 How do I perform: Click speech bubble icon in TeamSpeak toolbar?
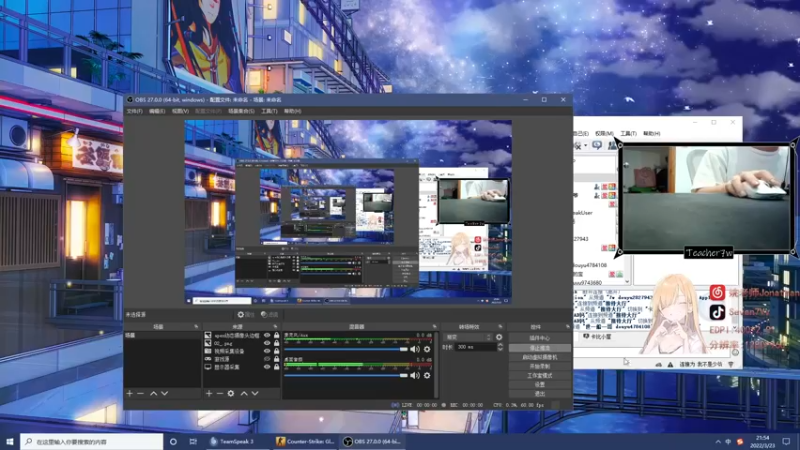click(x=596, y=145)
